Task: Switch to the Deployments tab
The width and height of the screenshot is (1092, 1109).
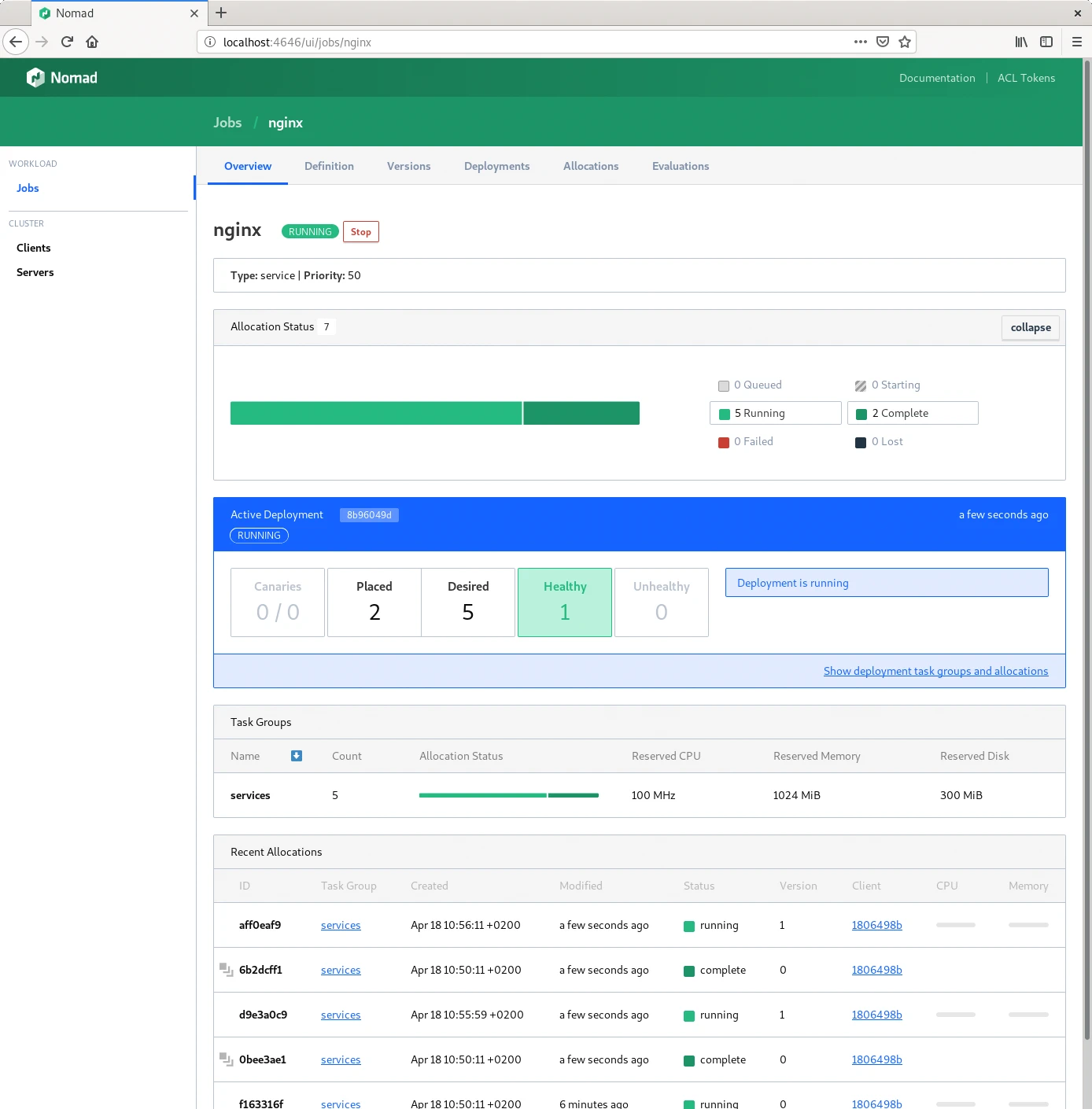Action: tap(496, 166)
